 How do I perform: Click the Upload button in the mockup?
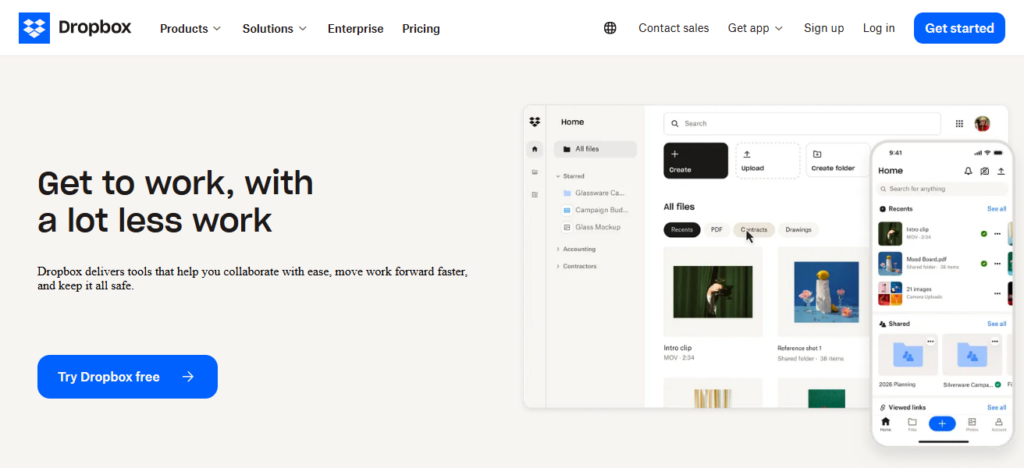click(767, 161)
